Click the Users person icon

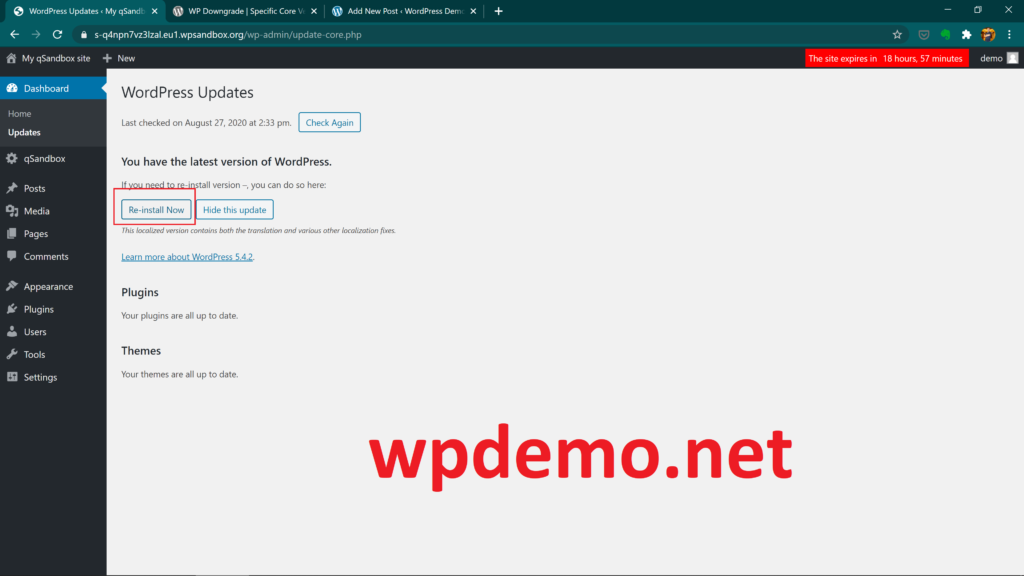pyautogui.click(x=12, y=332)
